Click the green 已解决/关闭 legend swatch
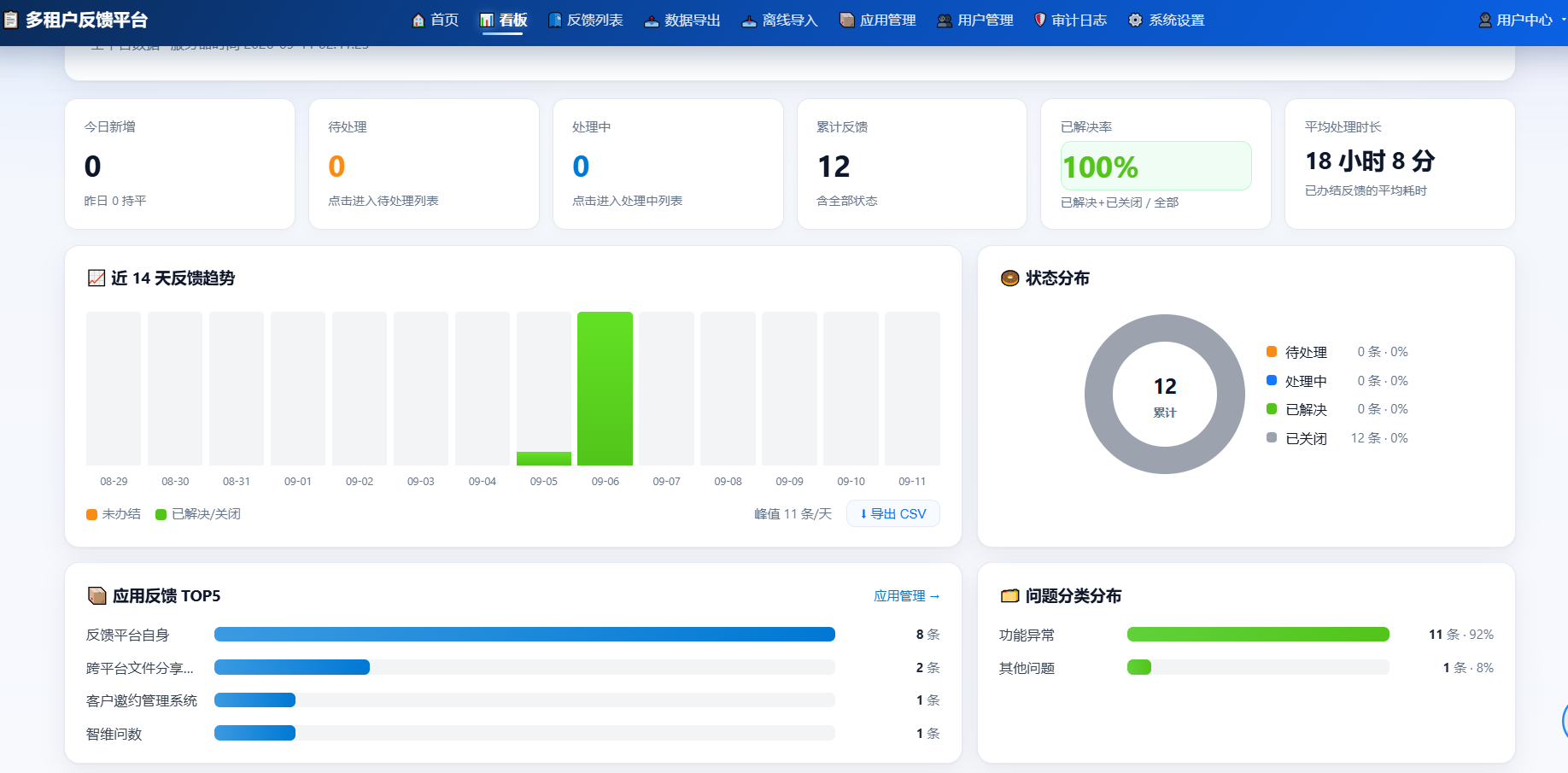The image size is (1568, 773). coord(161,514)
